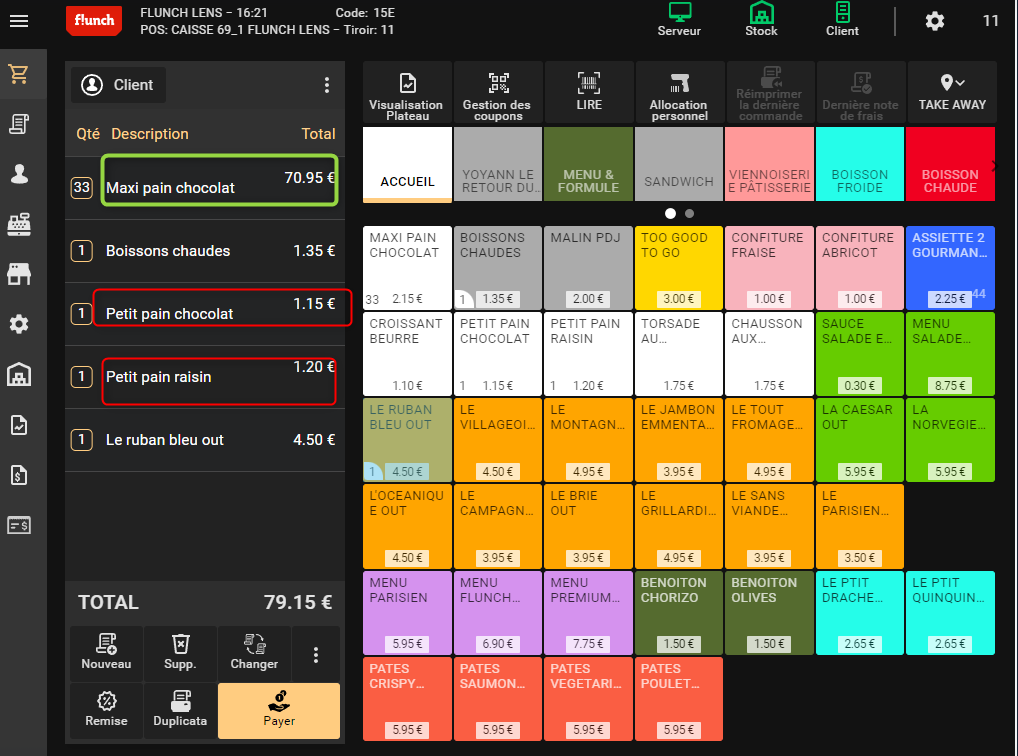
Task: Expand the TAKE AWAY location dropdown
Action: [952, 92]
